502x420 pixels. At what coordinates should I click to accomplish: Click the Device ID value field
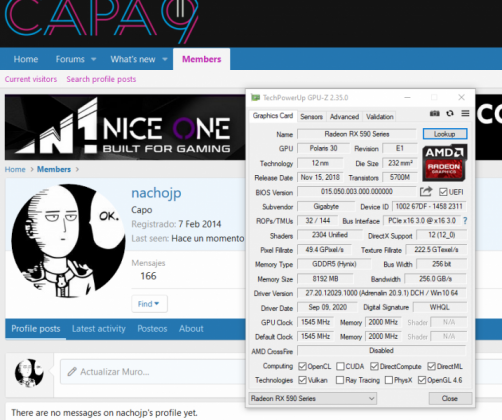[x=429, y=206]
